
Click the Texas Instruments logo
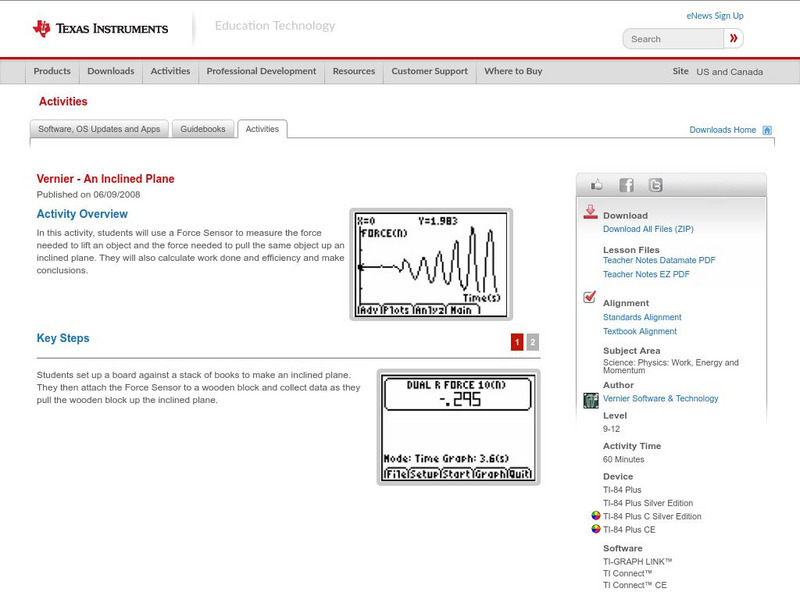tap(100, 28)
